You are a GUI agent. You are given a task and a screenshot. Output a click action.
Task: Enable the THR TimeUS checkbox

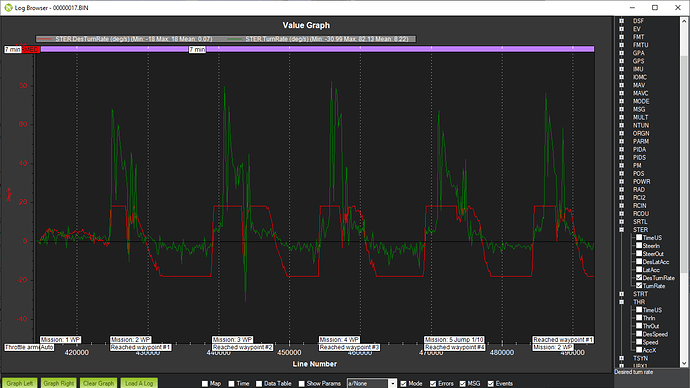tap(639, 310)
